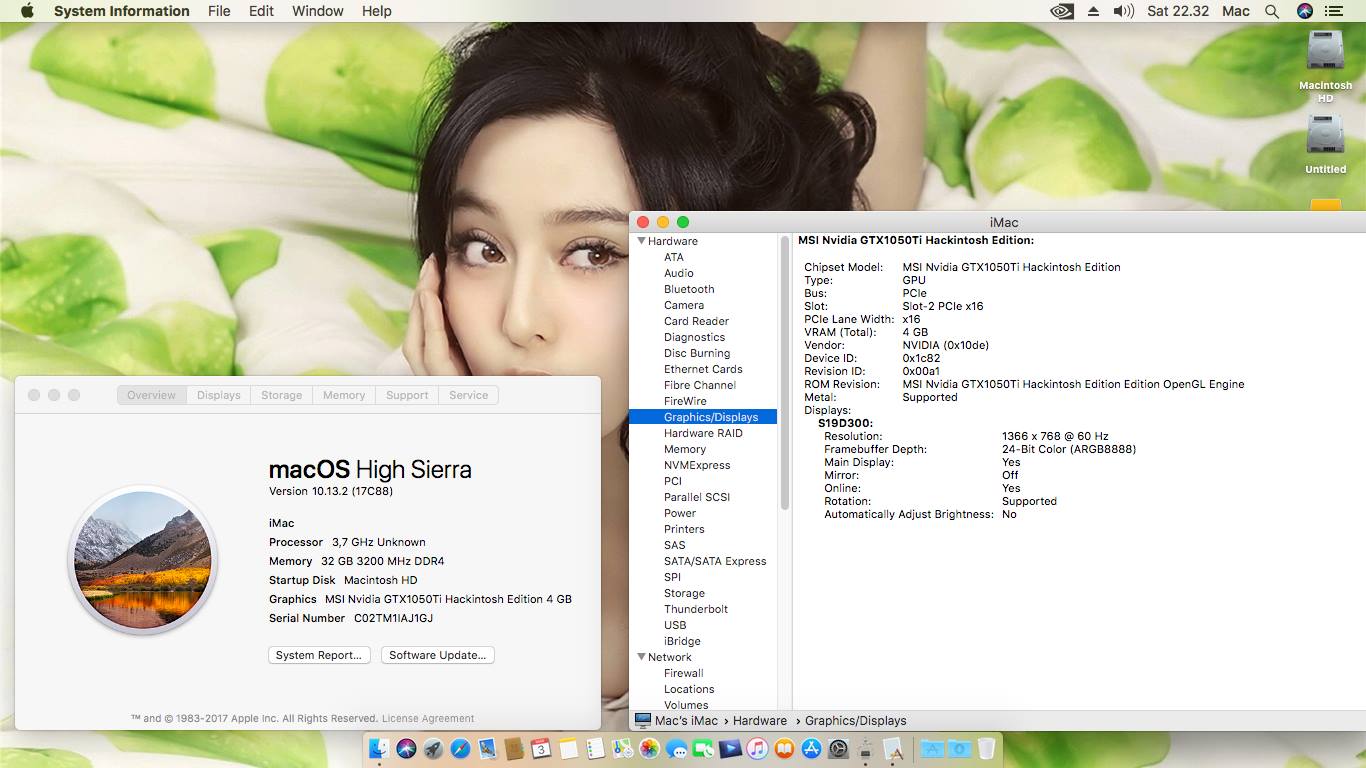The width and height of the screenshot is (1366, 768).
Task: Open the License Agreement link
Action: pos(425,718)
